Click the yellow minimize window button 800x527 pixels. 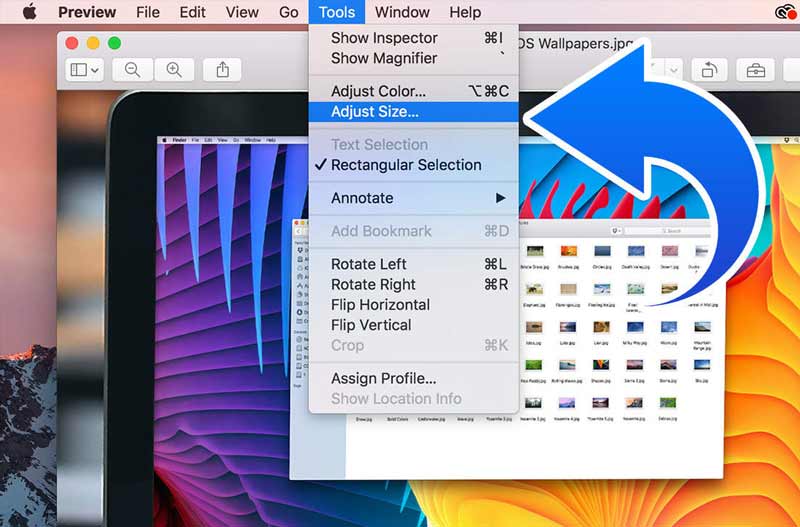[93, 43]
